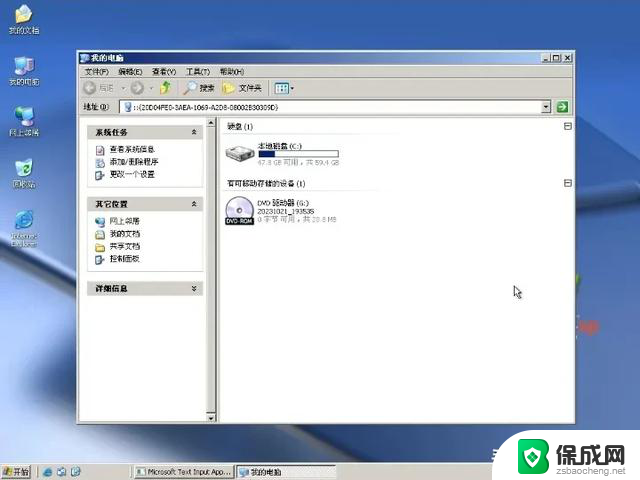
Task: Click the '20231021_193535' disc label text
Action: (x=285, y=211)
